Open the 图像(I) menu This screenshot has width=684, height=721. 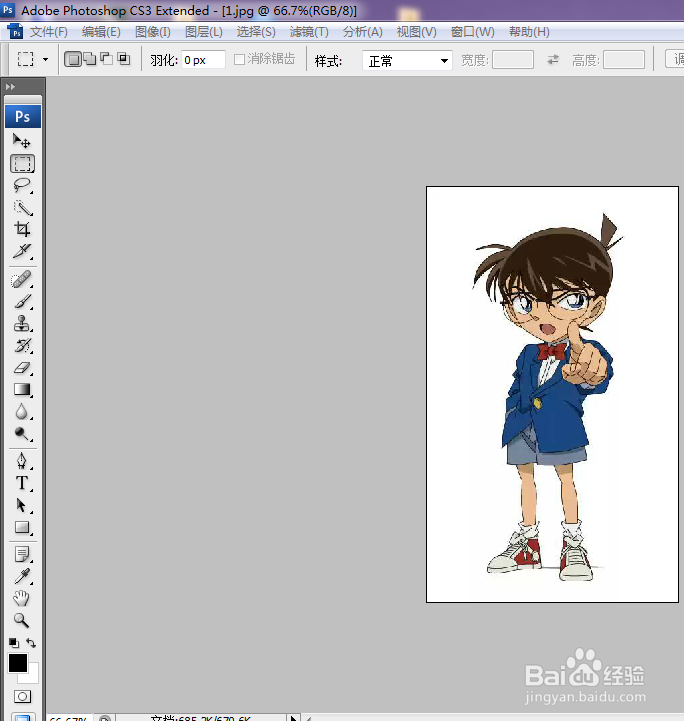[153, 32]
